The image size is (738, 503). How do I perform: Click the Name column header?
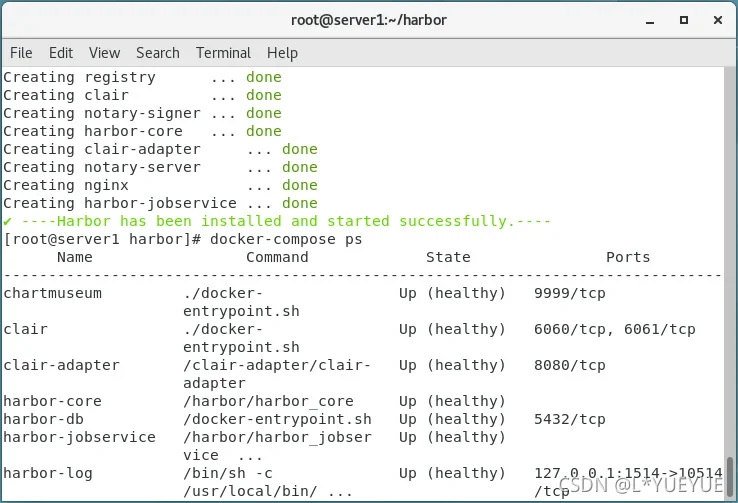75,257
